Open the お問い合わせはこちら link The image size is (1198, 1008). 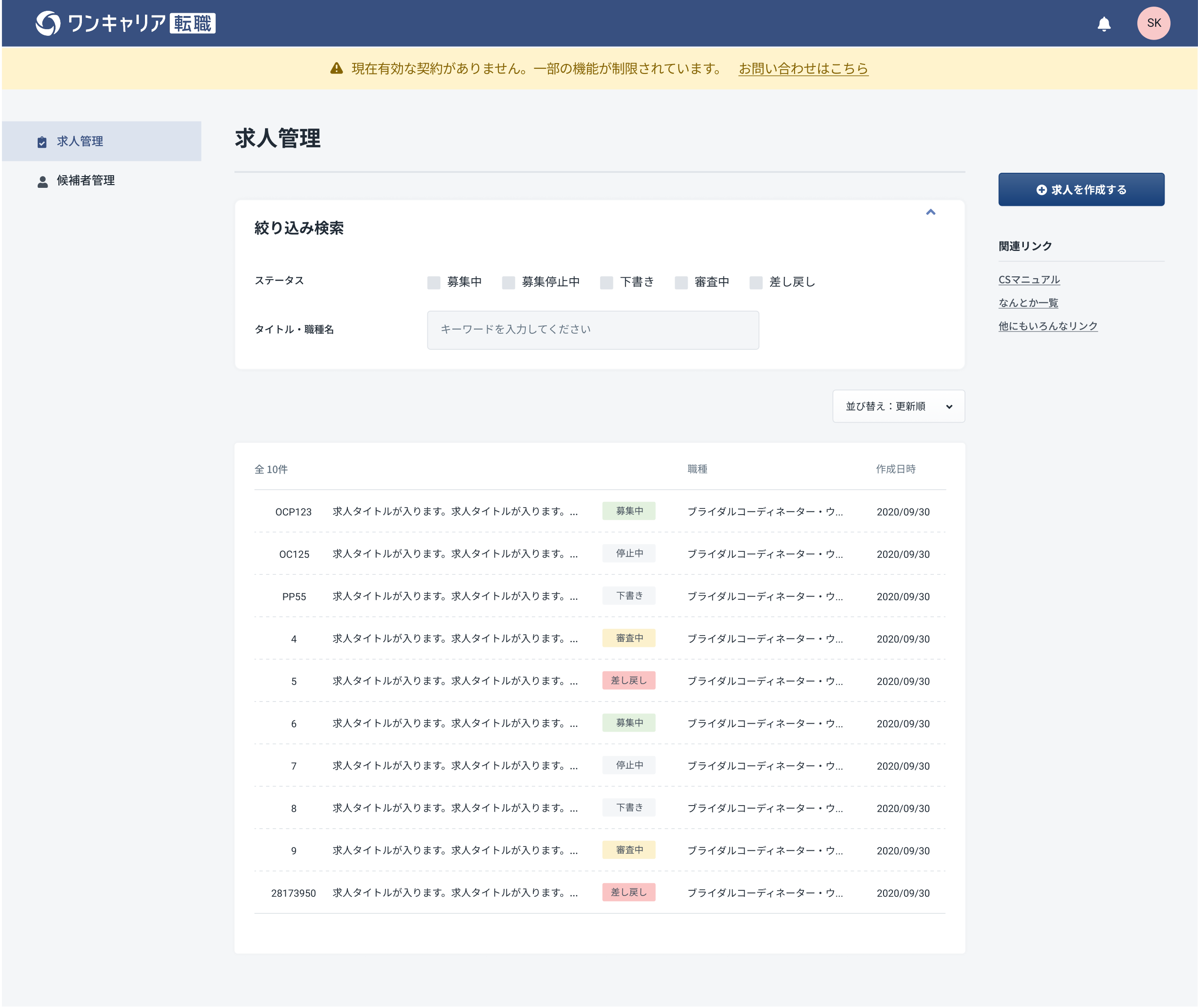click(x=803, y=69)
